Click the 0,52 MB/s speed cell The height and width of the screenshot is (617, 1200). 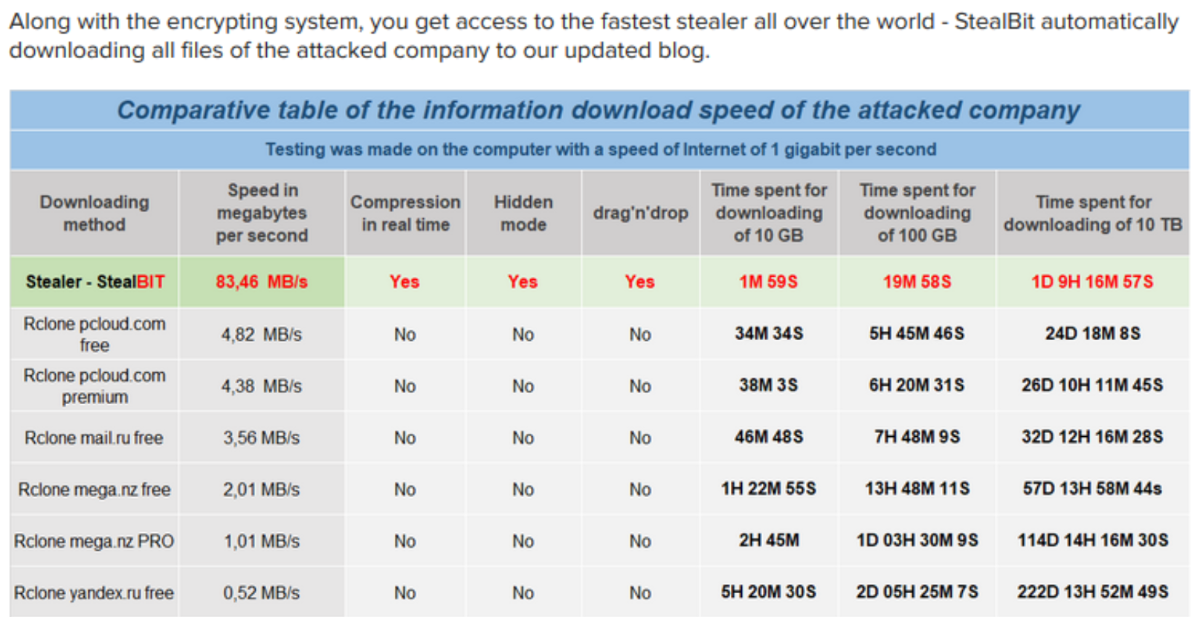pos(262,593)
